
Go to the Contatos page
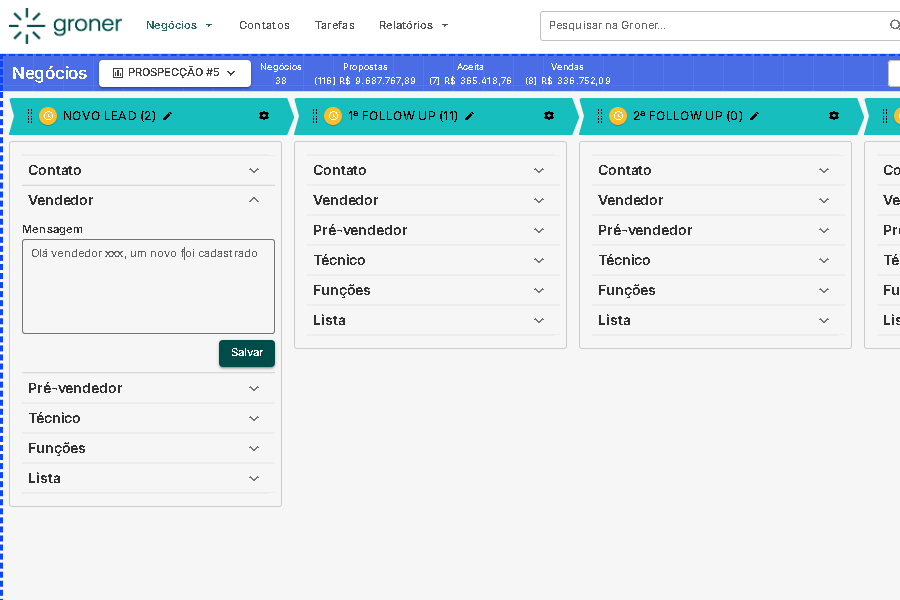[x=264, y=25]
